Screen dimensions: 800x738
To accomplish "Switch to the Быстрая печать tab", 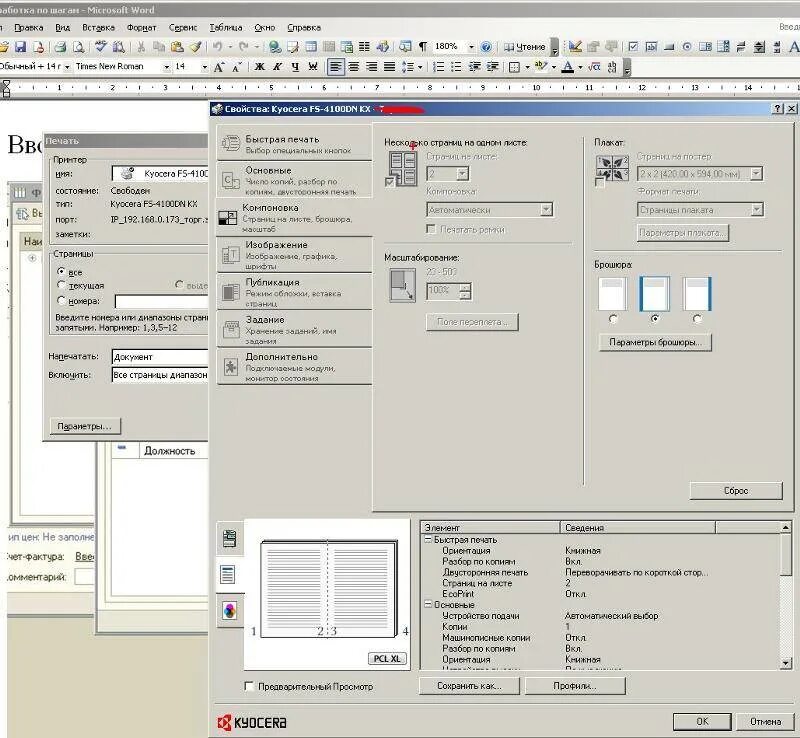I will point(294,143).
